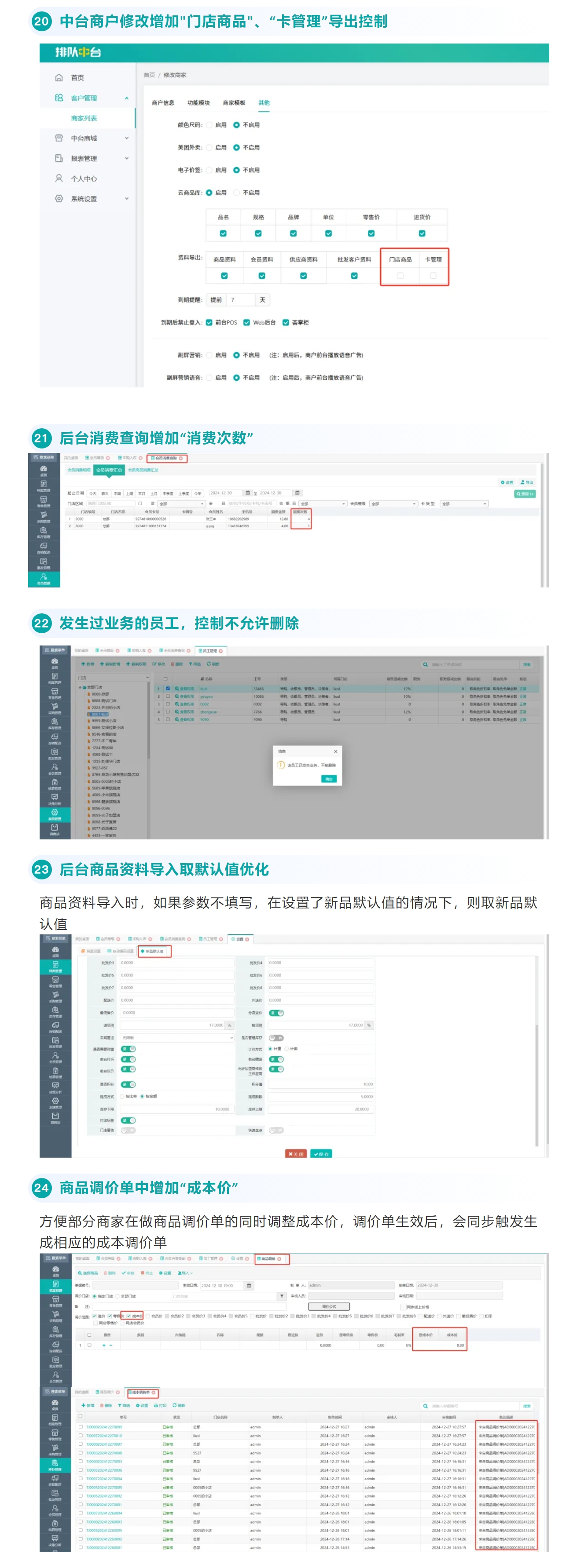Toggle 分店变价 switch in 新品默认值

click(x=276, y=1013)
